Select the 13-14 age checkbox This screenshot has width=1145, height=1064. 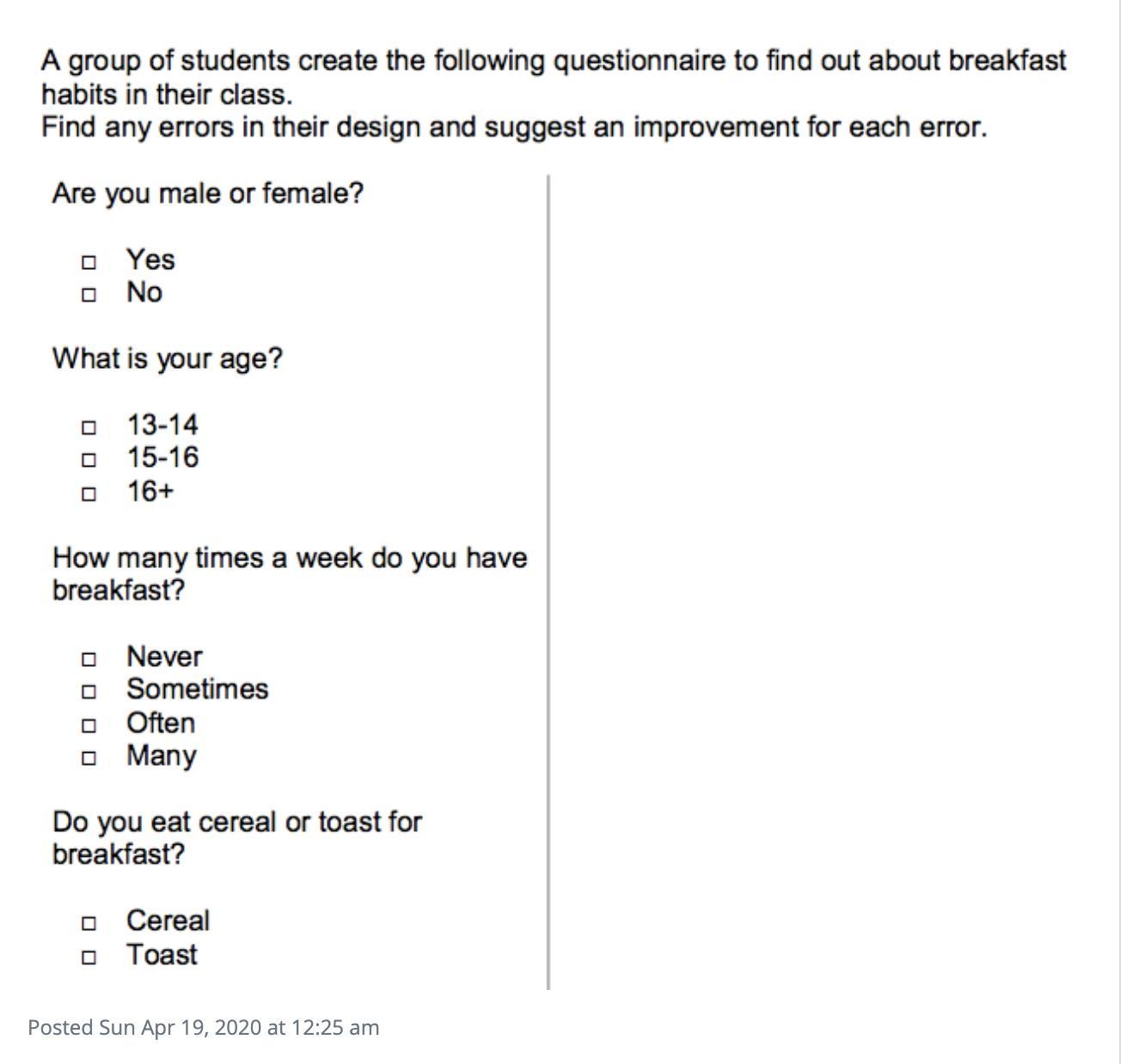[x=88, y=427]
